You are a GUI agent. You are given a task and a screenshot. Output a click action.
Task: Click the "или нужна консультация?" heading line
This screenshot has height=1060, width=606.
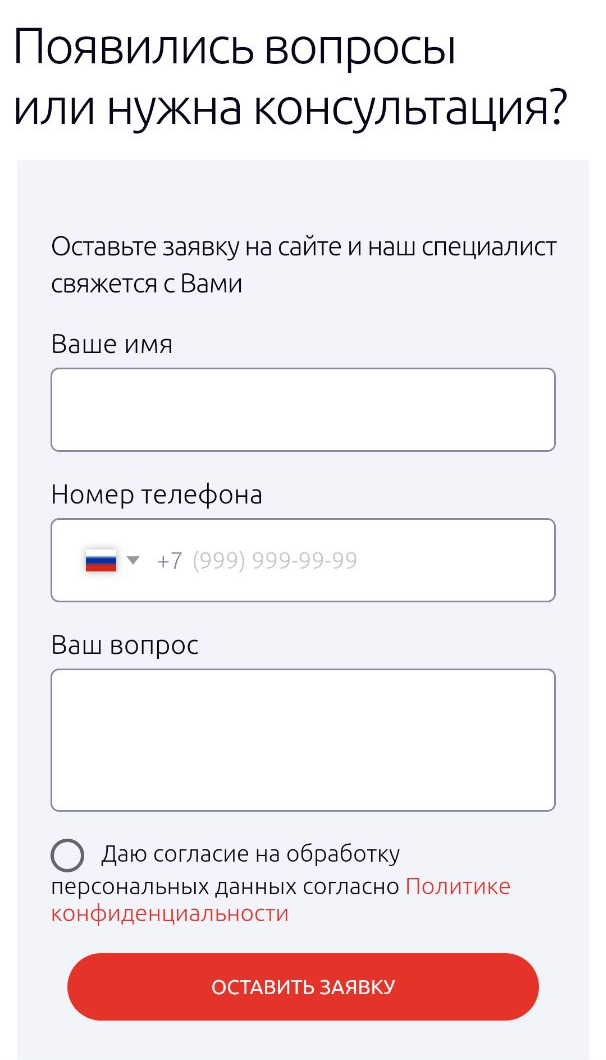(x=289, y=110)
